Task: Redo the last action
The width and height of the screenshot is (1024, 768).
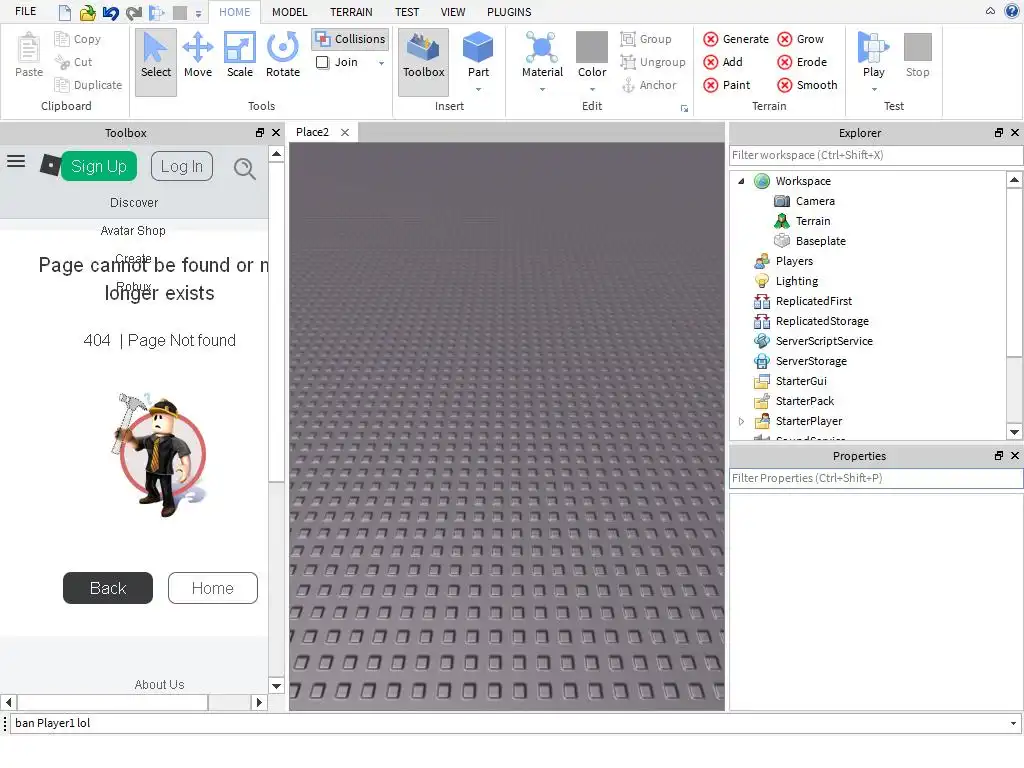Action: [134, 12]
